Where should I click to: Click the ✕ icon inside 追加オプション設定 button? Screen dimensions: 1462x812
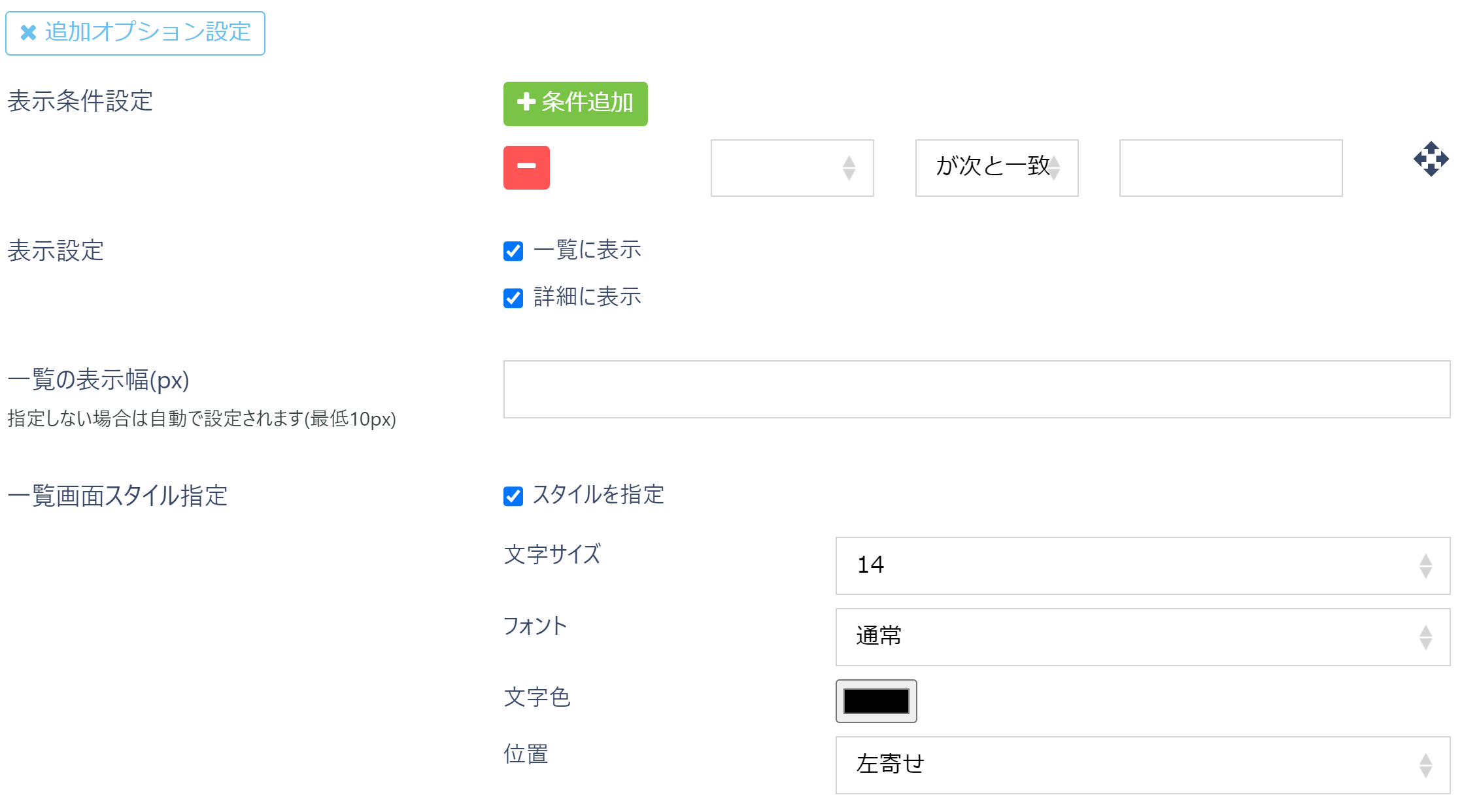coord(27,33)
